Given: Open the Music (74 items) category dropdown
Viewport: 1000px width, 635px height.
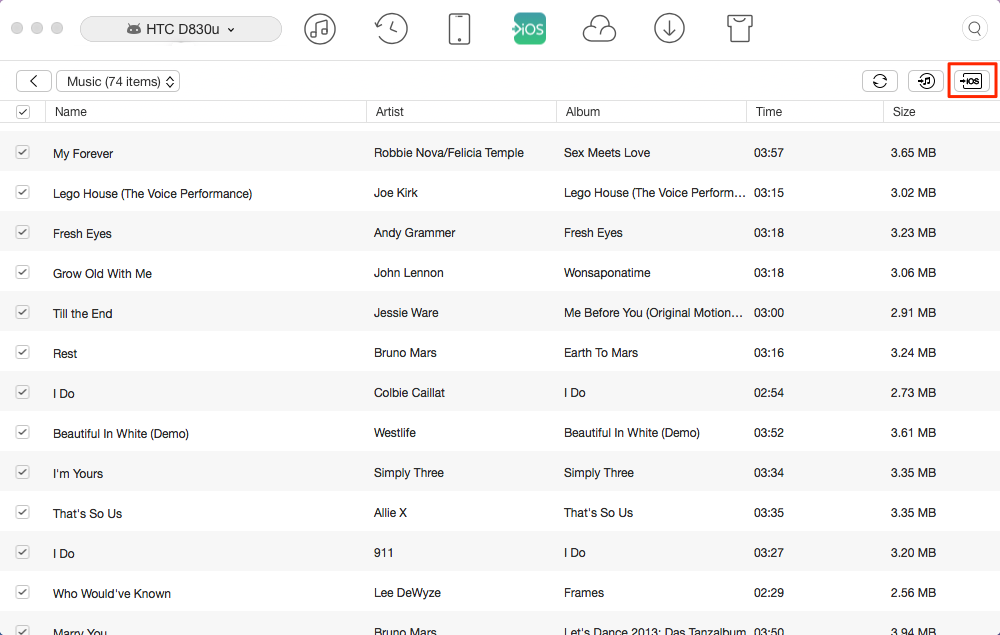Looking at the screenshot, I should (x=118, y=81).
